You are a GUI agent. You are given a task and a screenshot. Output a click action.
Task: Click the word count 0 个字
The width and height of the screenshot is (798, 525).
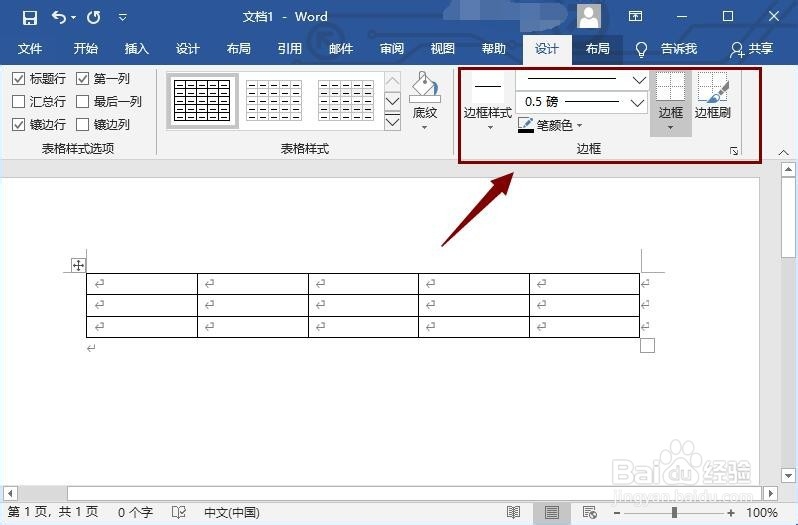(x=135, y=512)
